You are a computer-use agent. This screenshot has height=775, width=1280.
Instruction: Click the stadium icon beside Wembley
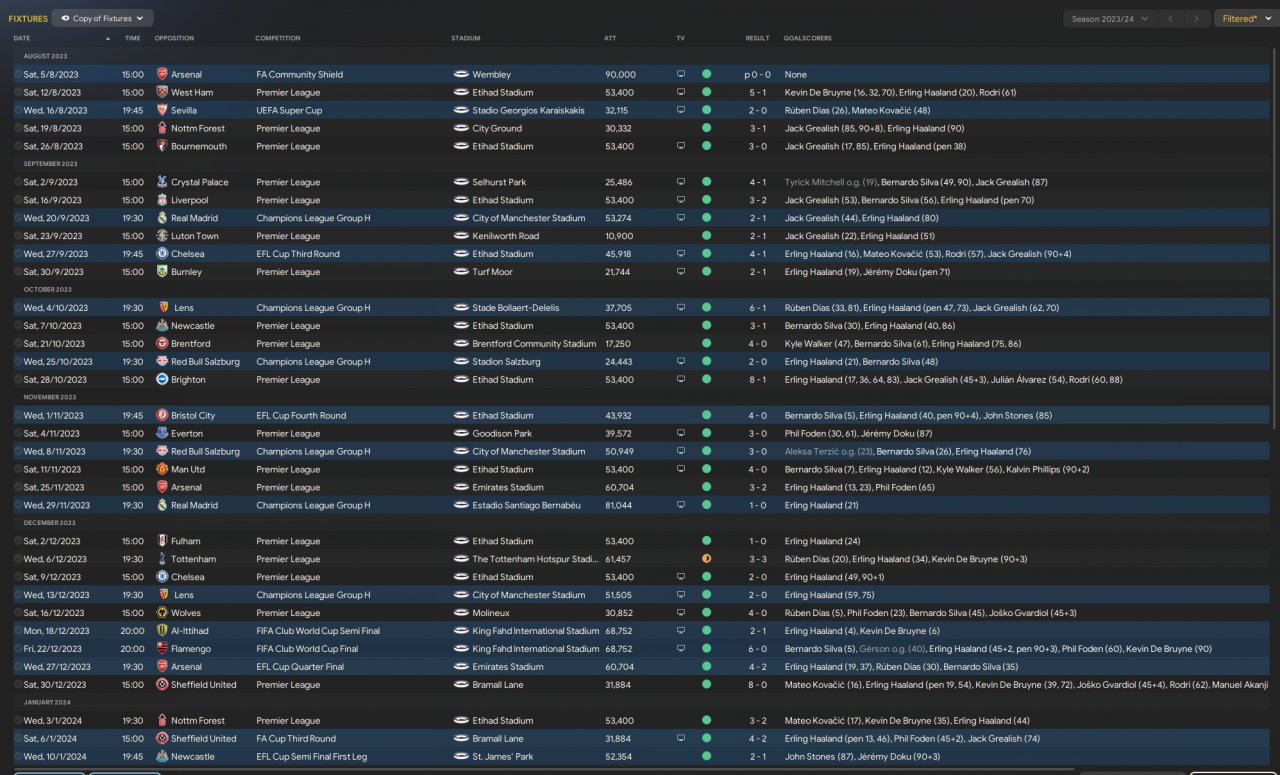[461, 74]
